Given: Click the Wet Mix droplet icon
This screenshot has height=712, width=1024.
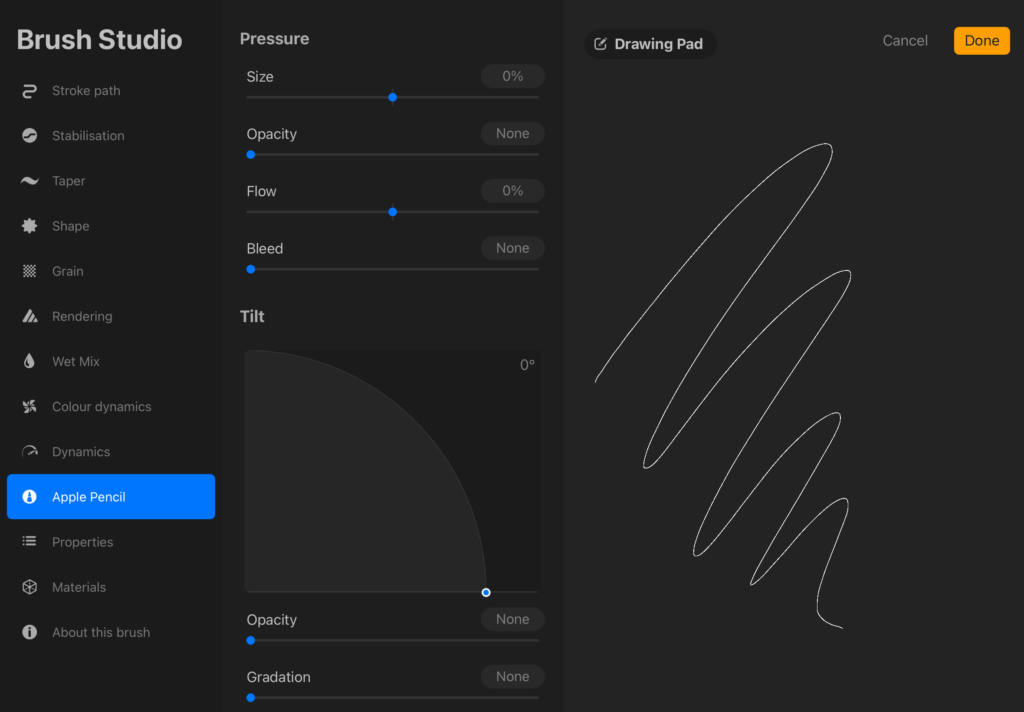Looking at the screenshot, I should (x=29, y=361).
